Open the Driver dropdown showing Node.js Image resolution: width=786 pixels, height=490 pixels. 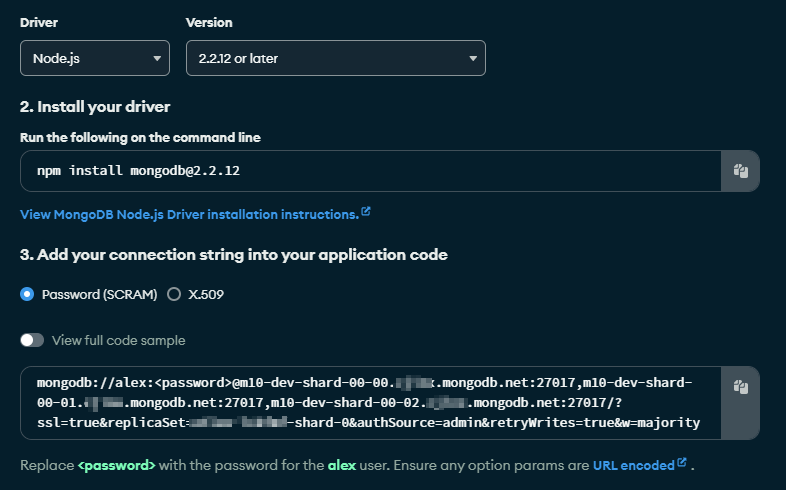pos(95,58)
